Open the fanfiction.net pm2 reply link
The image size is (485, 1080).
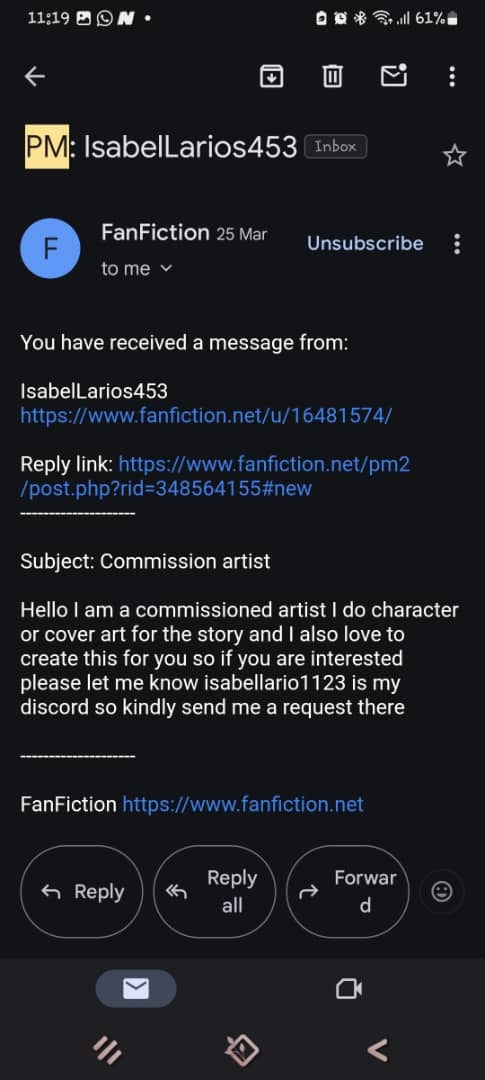click(215, 476)
